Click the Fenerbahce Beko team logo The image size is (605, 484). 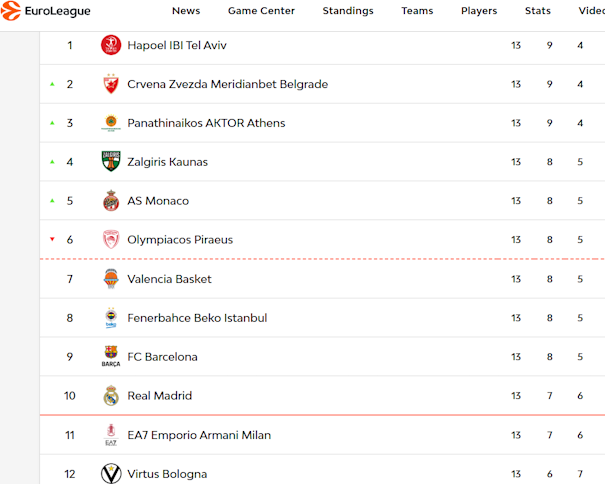111,318
